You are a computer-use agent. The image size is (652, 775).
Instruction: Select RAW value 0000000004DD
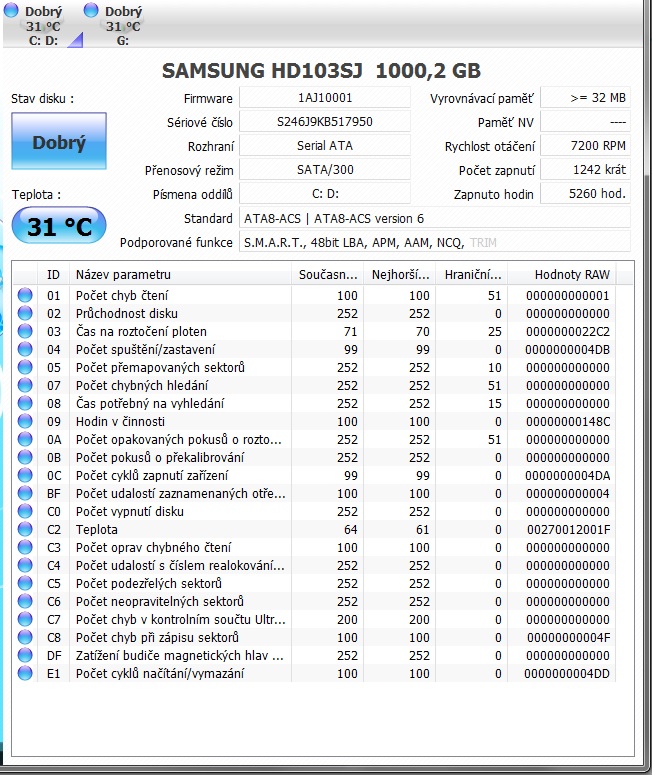click(567, 673)
